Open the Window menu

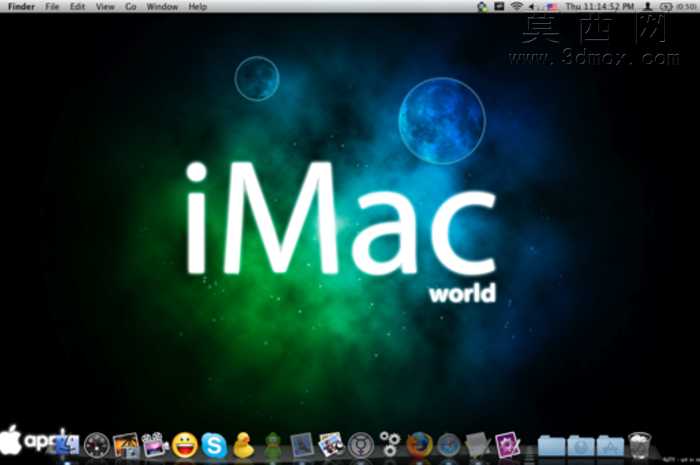click(x=162, y=7)
